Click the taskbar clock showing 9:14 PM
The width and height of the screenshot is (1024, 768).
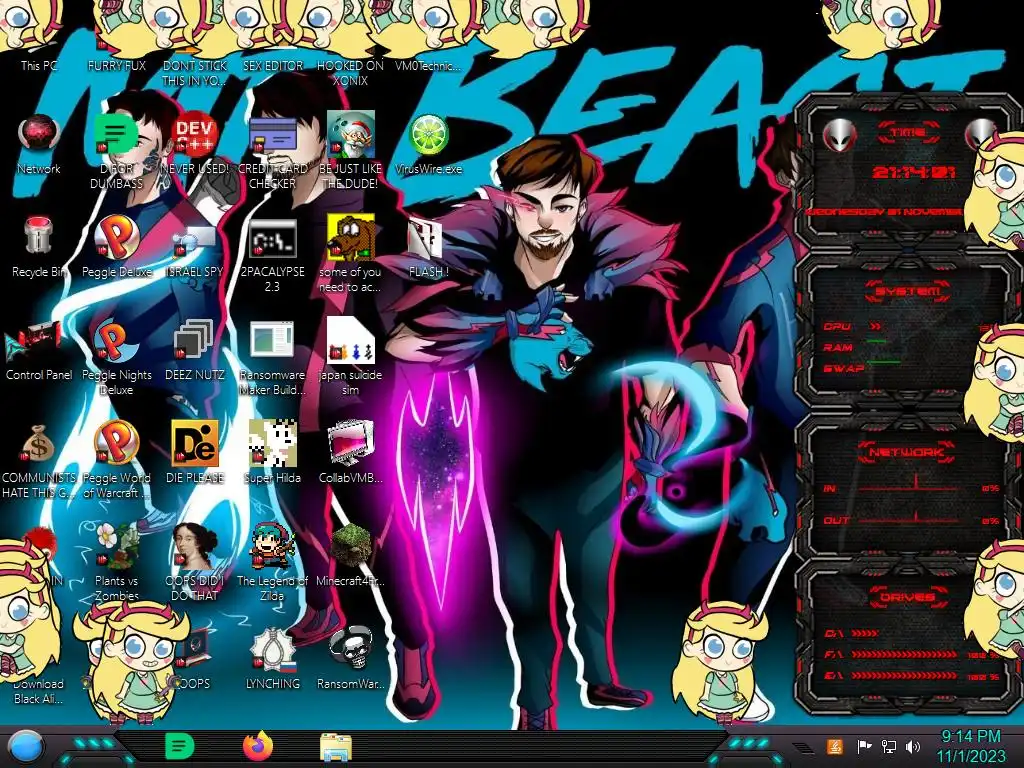pyautogui.click(x=970, y=746)
